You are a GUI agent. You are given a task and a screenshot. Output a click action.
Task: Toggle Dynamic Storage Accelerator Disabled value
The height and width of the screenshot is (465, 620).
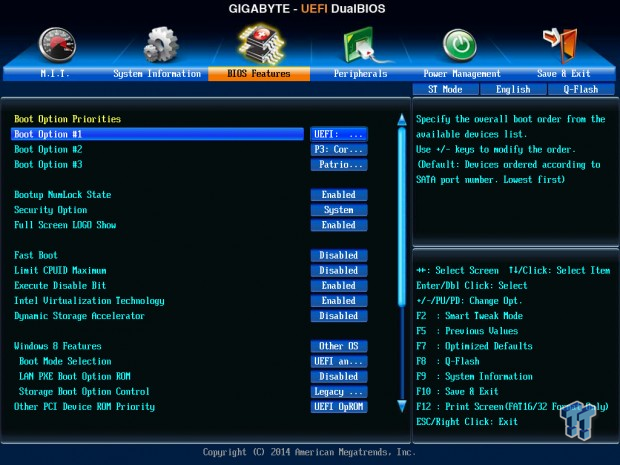(x=339, y=316)
